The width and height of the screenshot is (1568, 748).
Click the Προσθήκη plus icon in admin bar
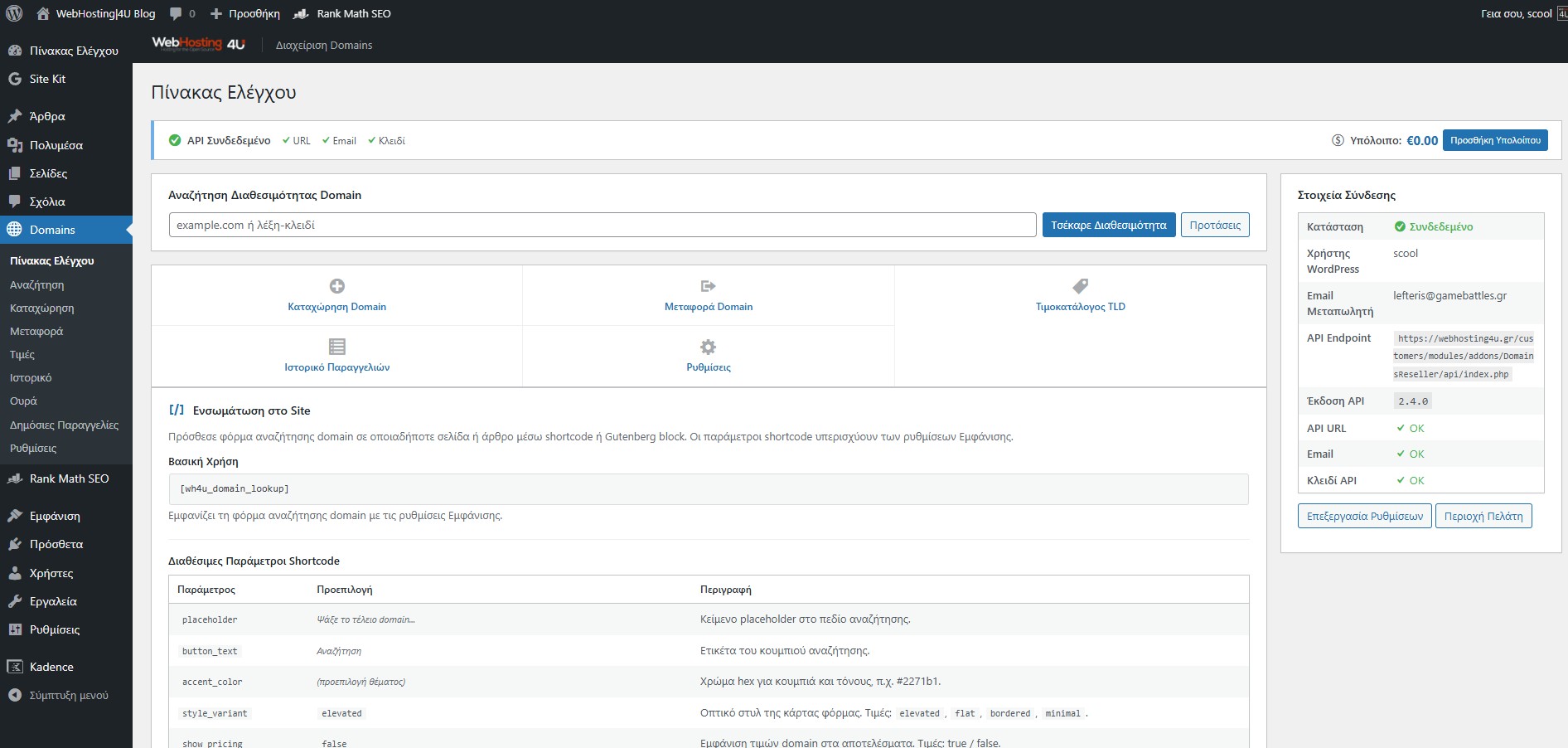pos(215,13)
